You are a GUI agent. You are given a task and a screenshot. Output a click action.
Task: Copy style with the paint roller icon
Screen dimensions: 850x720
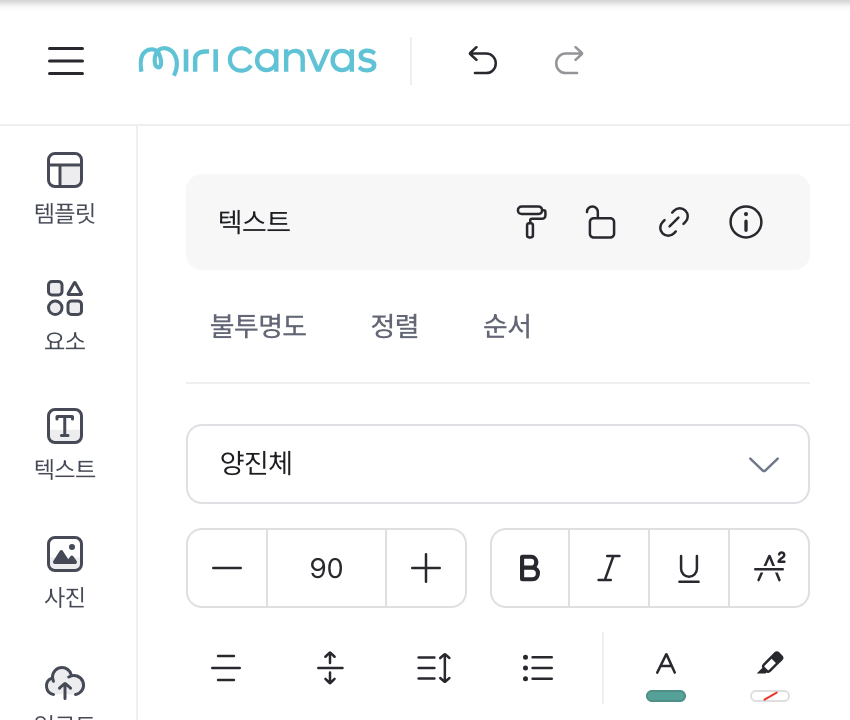pyautogui.click(x=531, y=222)
